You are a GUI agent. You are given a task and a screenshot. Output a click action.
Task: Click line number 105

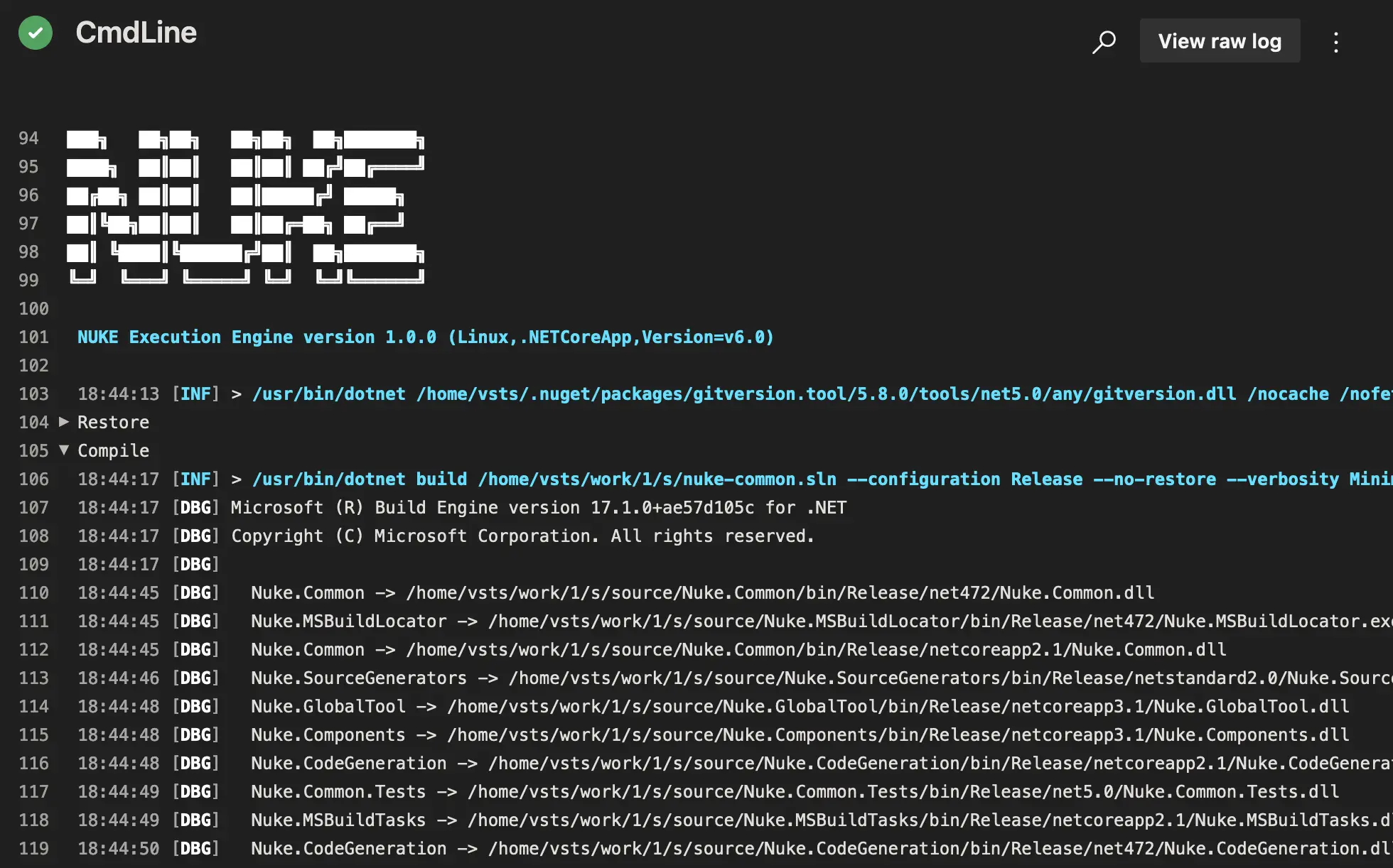pyautogui.click(x=33, y=451)
